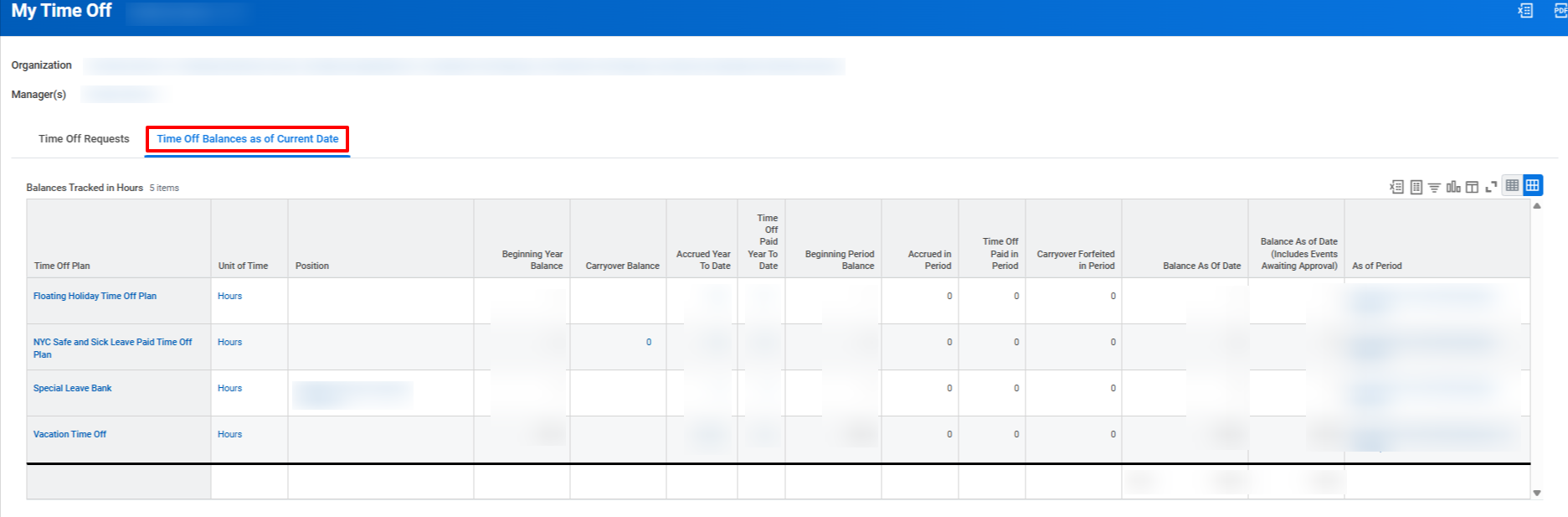Viewport: 1568px width, 517px height.
Task: Click the Manager(s) label
Action: tap(39, 95)
